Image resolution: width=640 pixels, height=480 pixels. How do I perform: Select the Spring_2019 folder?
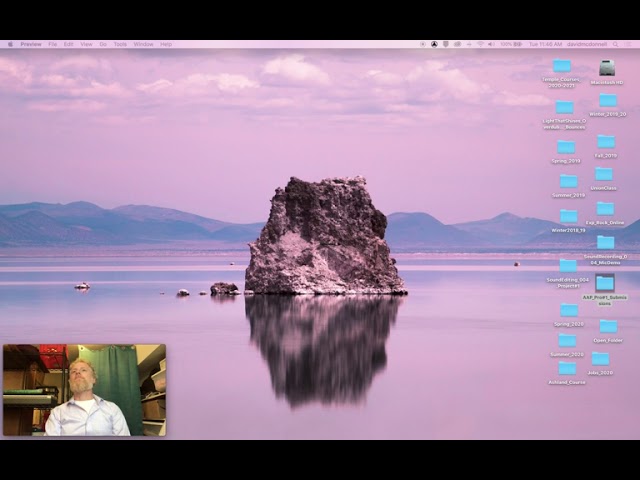point(566,147)
